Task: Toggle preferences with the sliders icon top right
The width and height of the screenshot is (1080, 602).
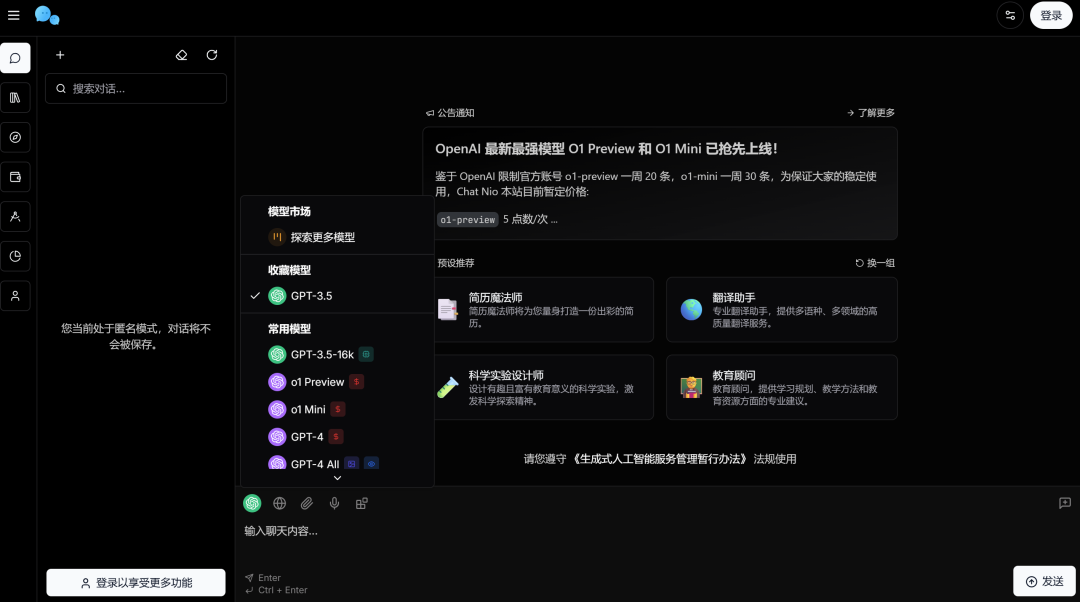Action: pos(1009,15)
